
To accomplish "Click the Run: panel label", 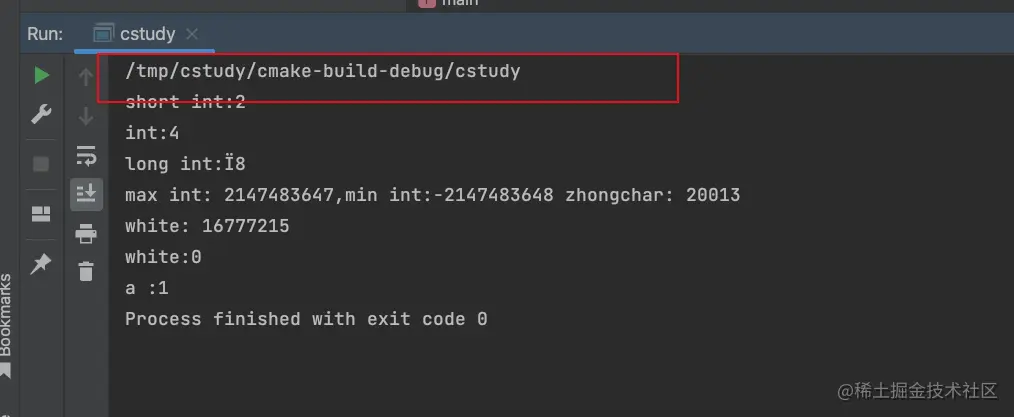I will click(x=45, y=34).
